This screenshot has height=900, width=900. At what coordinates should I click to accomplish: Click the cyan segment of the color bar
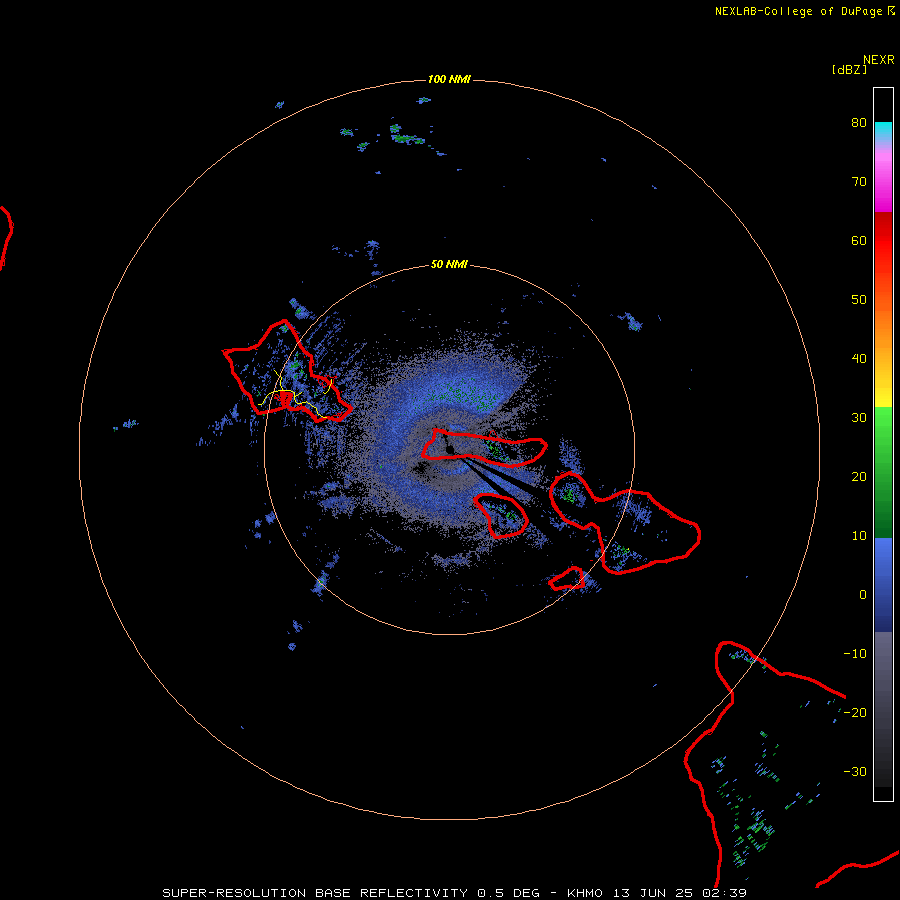pyautogui.click(x=883, y=131)
